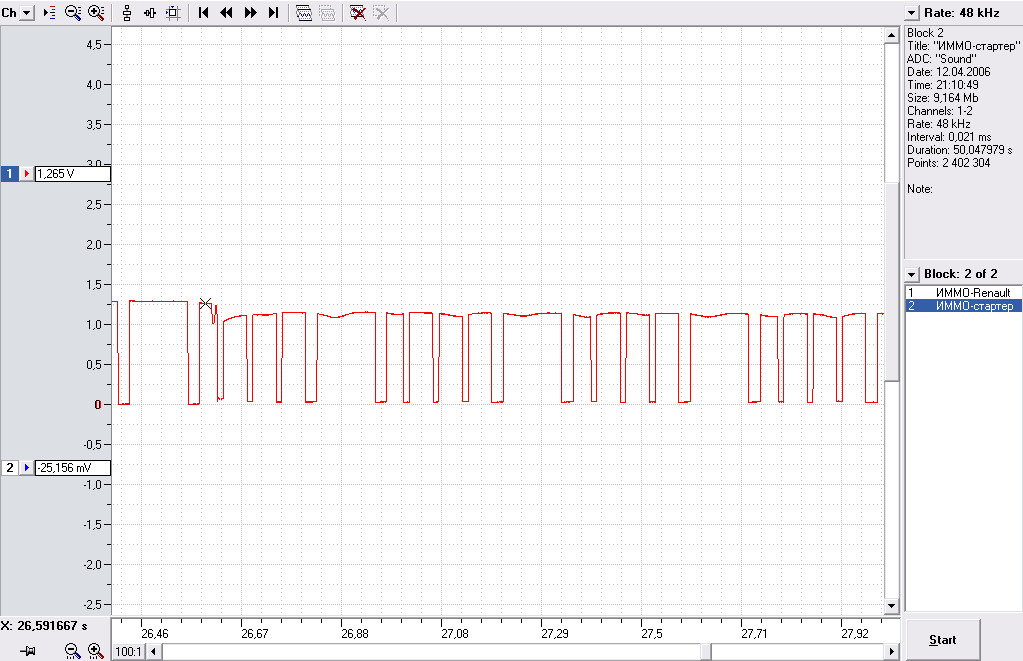
Task: Click the delete waveform red X icon
Action: coord(358,13)
